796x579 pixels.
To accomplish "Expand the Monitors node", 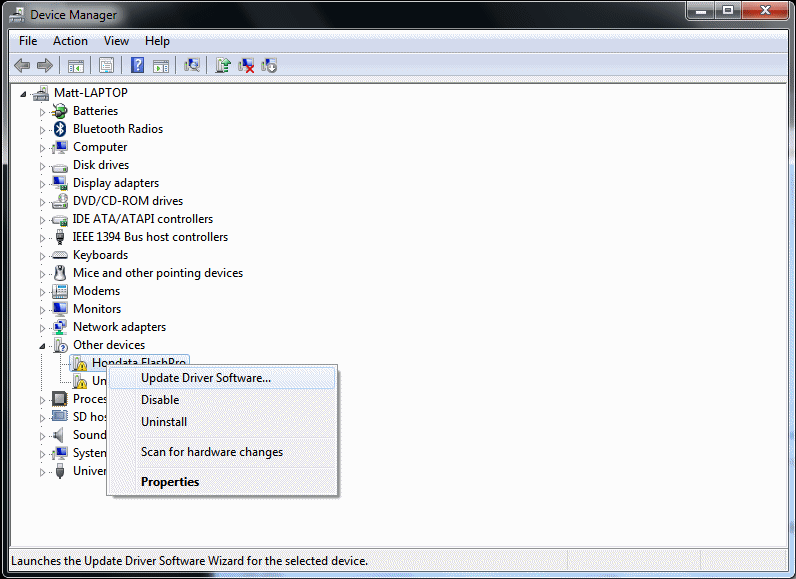I will pos(42,310).
